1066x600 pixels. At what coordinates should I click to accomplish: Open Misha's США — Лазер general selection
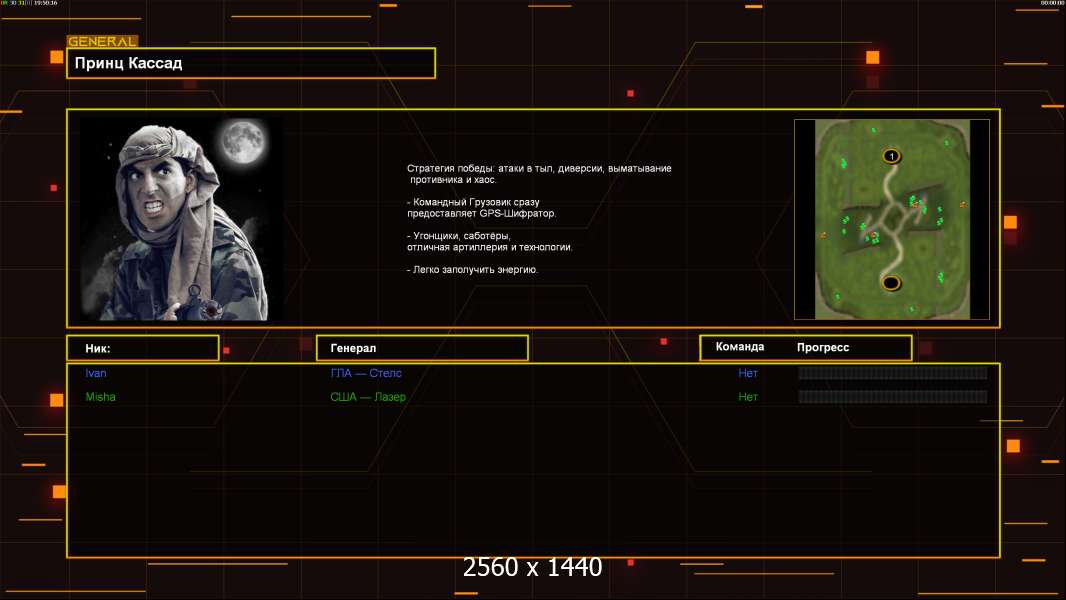[368, 397]
